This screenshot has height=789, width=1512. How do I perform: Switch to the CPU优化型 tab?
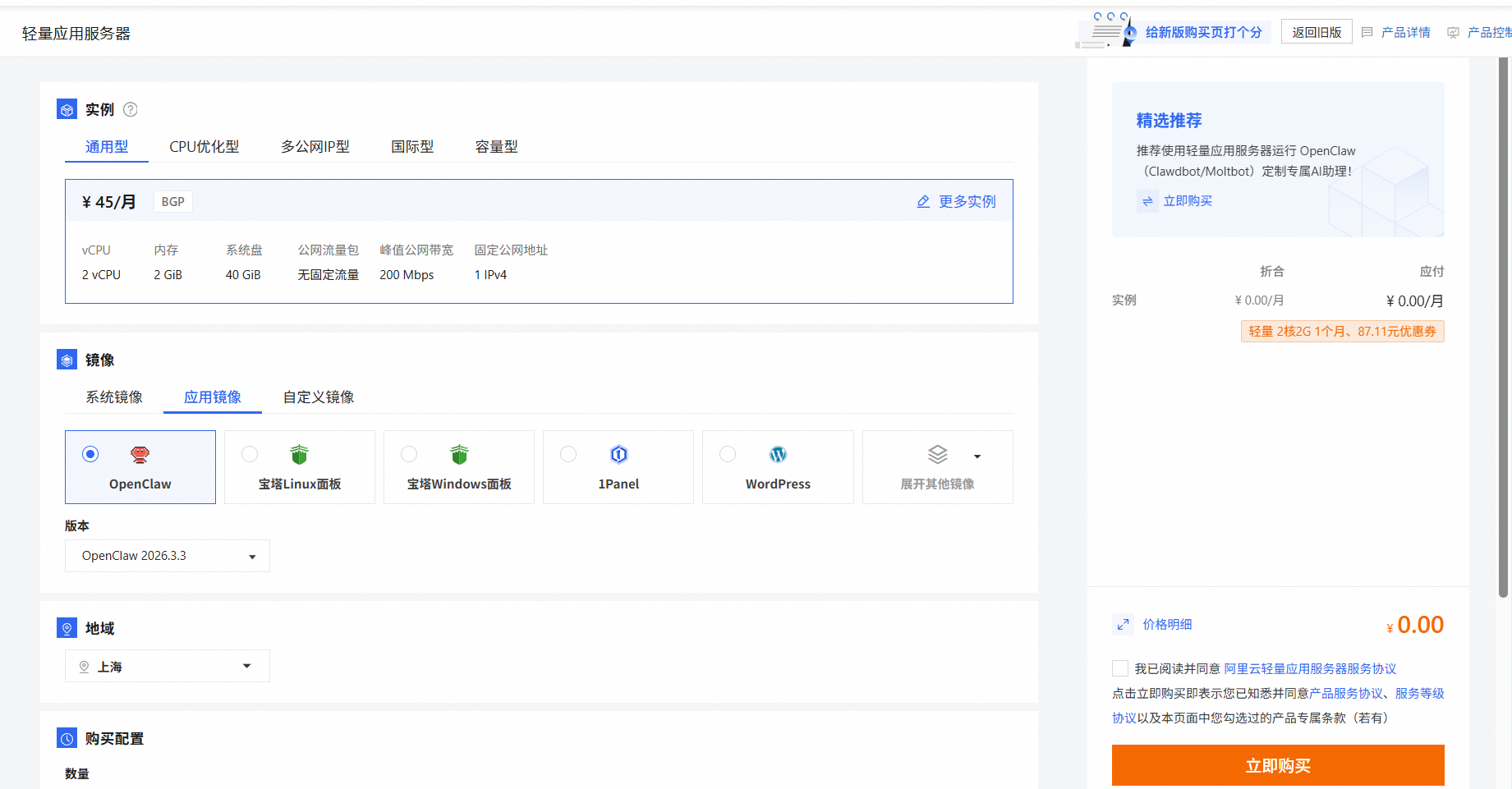coord(204,147)
